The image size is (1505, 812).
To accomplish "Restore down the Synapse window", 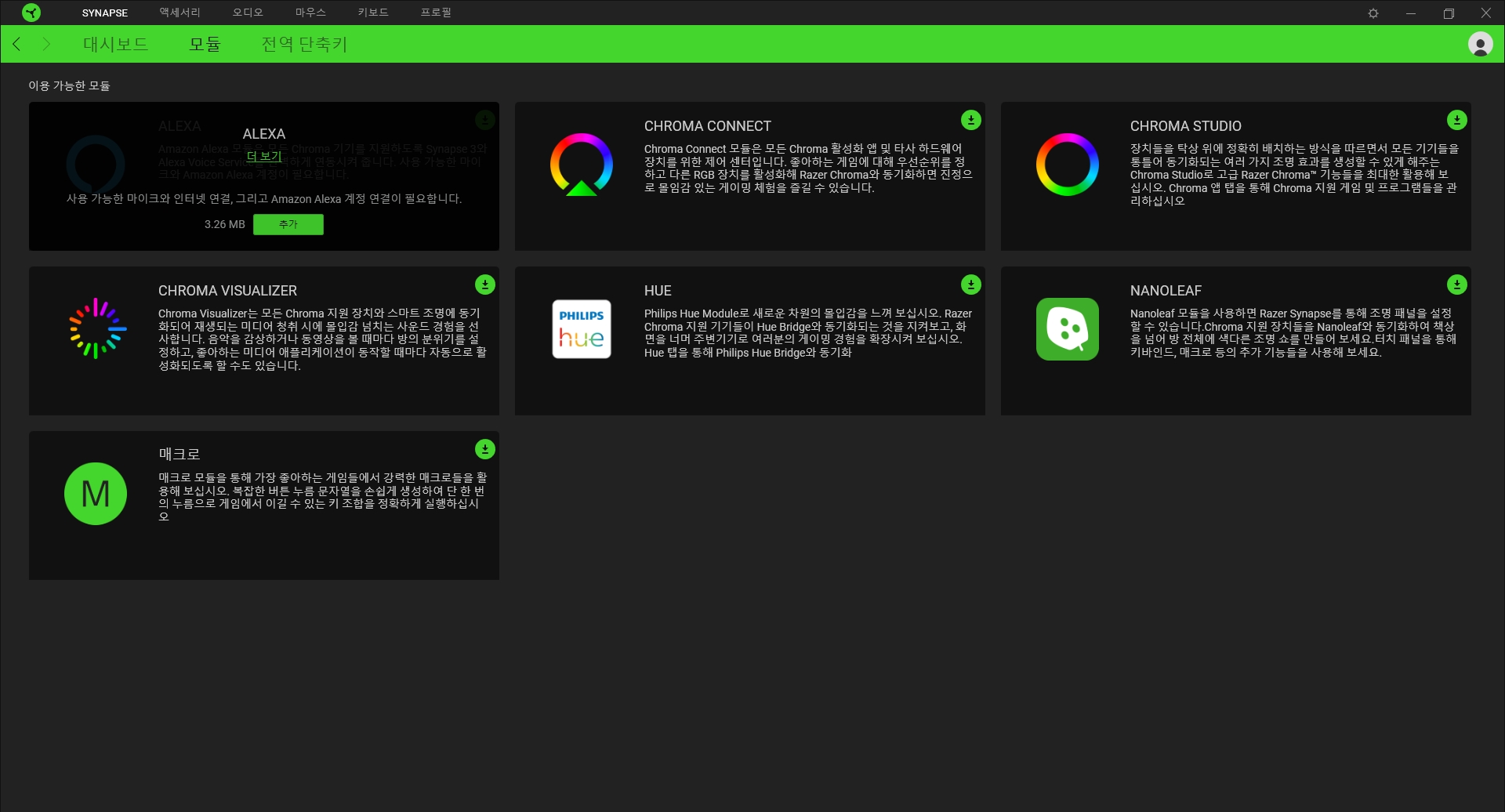I will coord(1449,13).
